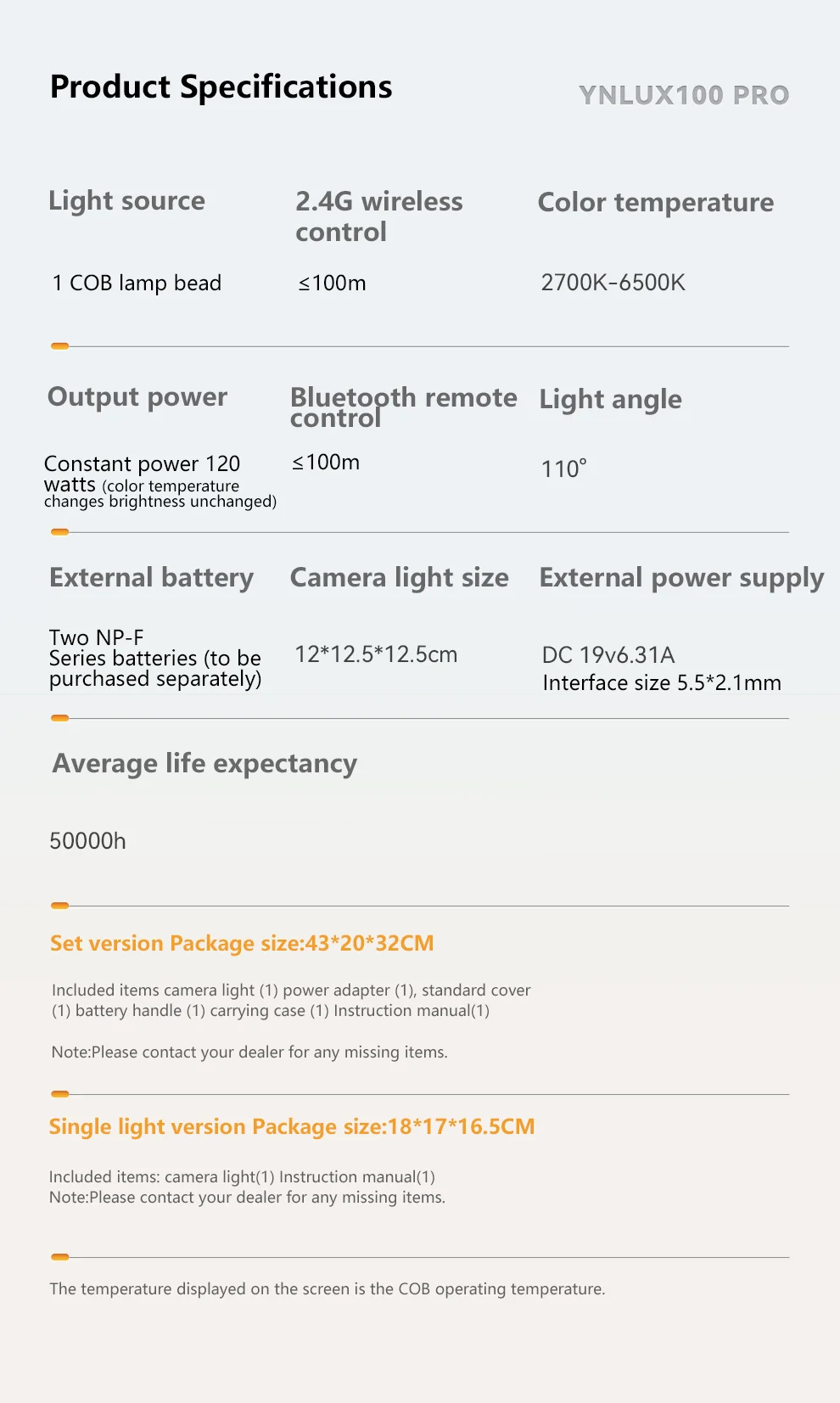
Task: Click the 50000h value
Action: coord(87,841)
